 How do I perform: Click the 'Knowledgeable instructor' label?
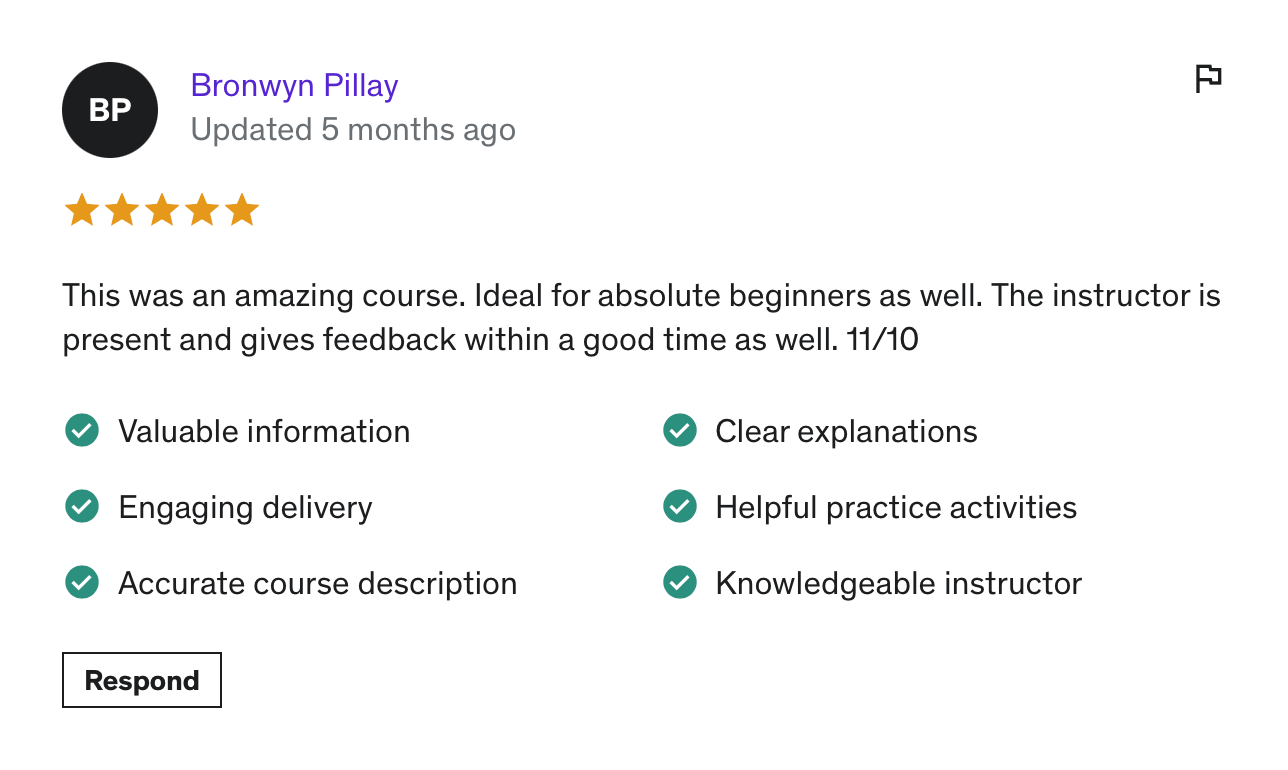[x=898, y=583]
